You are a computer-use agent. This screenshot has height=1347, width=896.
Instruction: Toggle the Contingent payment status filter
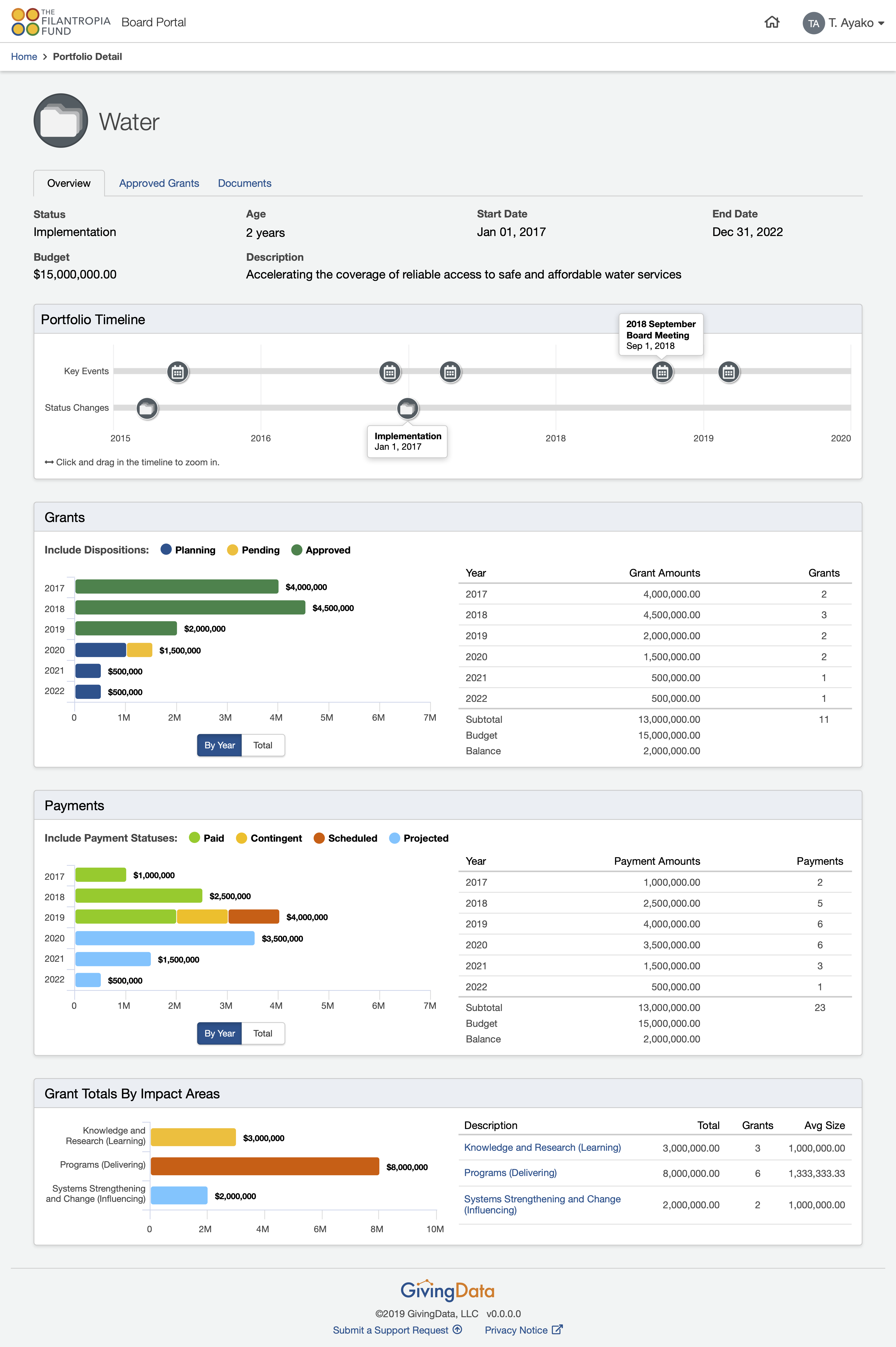(x=269, y=838)
